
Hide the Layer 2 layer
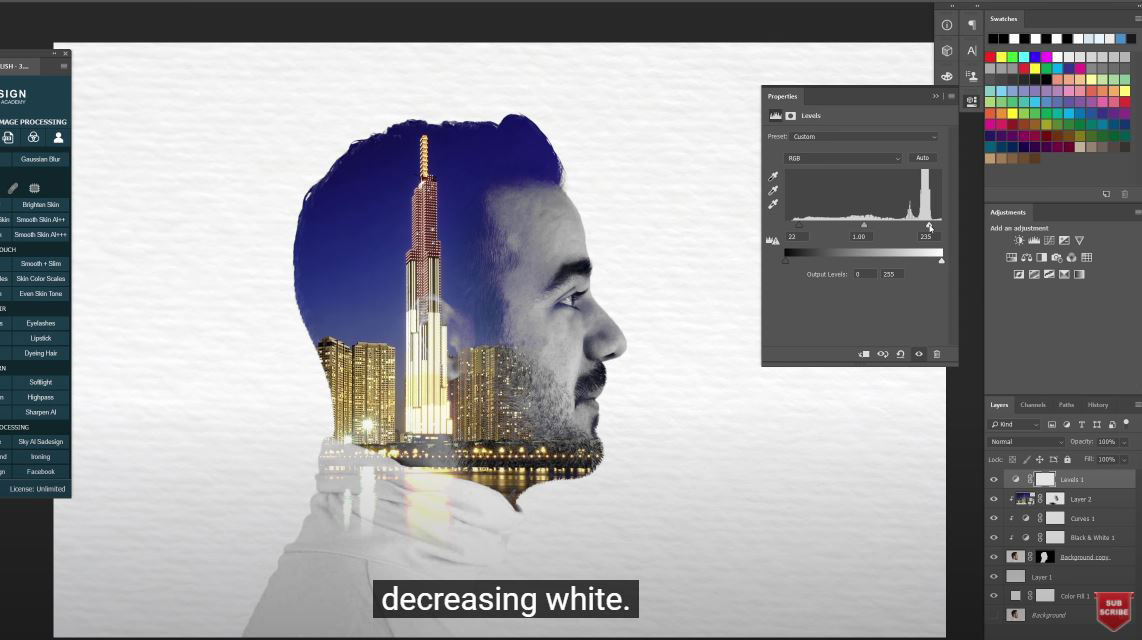(994, 499)
